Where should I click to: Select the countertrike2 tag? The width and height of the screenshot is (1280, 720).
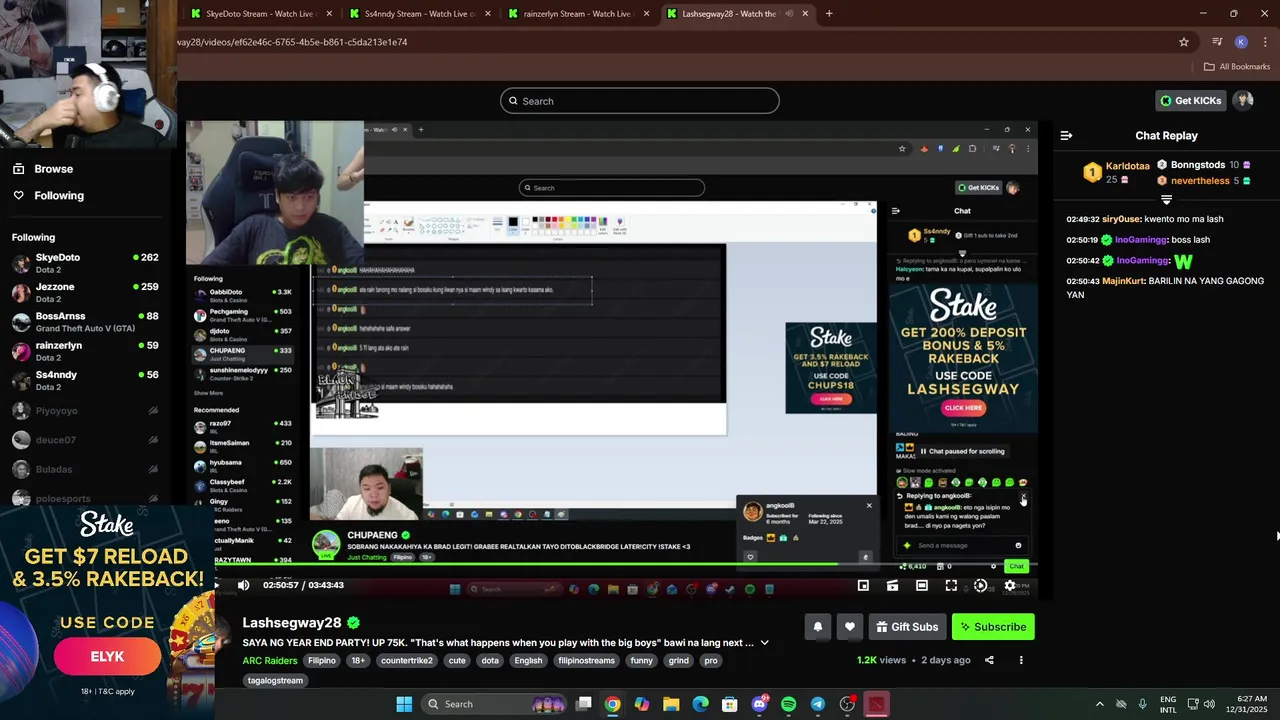pyautogui.click(x=407, y=661)
